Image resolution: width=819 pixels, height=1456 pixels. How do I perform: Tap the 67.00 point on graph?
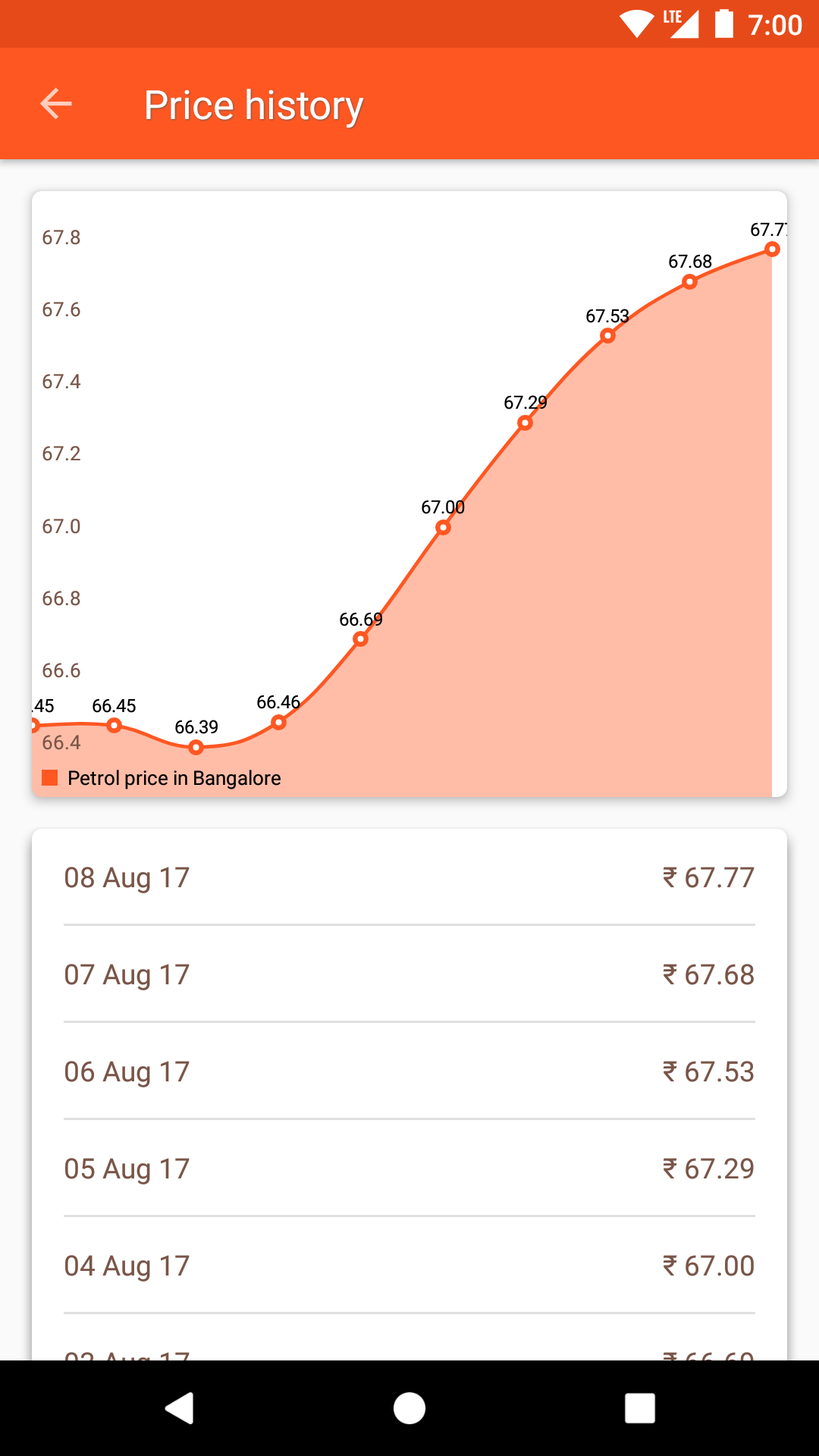coord(443,527)
